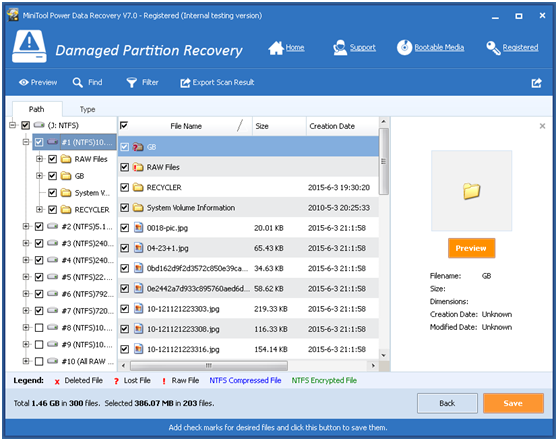Click the 0018-pic.jpg image file icon
This screenshot has width=558, height=441.
(x=138, y=228)
